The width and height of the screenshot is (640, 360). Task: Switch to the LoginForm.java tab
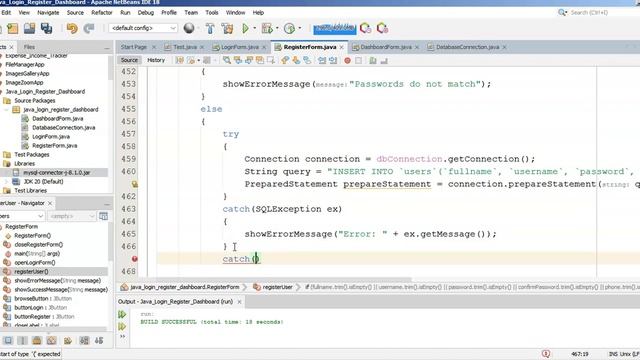[240, 47]
